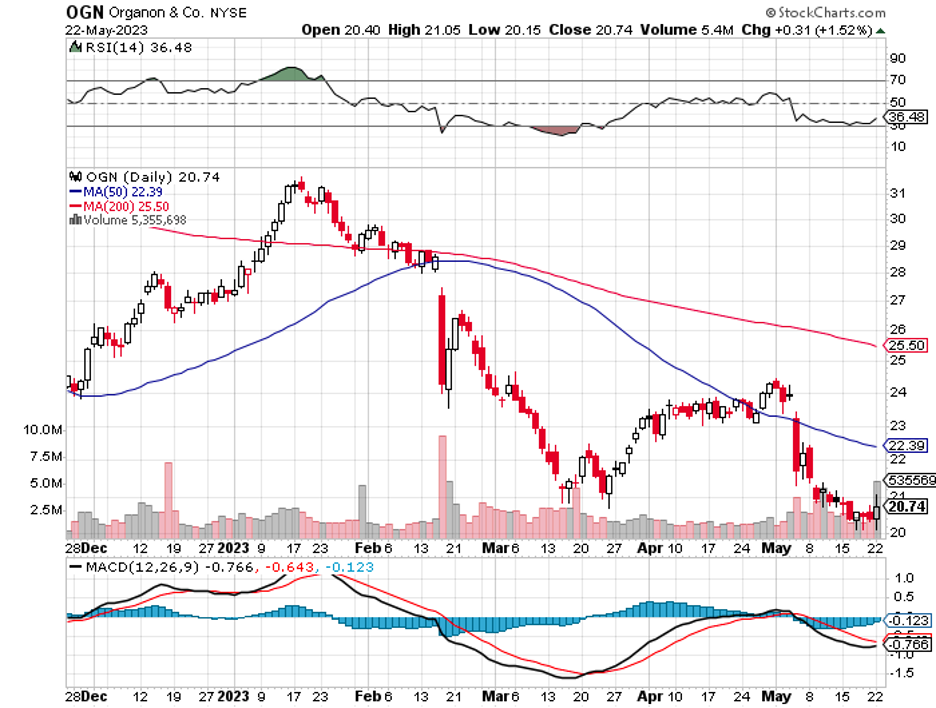This screenshot has height=708, width=936.
Task: Click the tallest volume bar near Feb 21
Action: [x=442, y=487]
